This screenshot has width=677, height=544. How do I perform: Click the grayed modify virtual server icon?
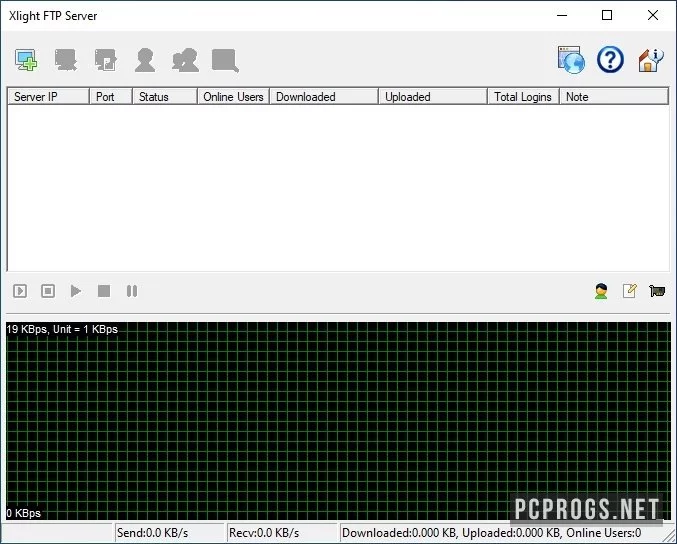(x=105, y=60)
